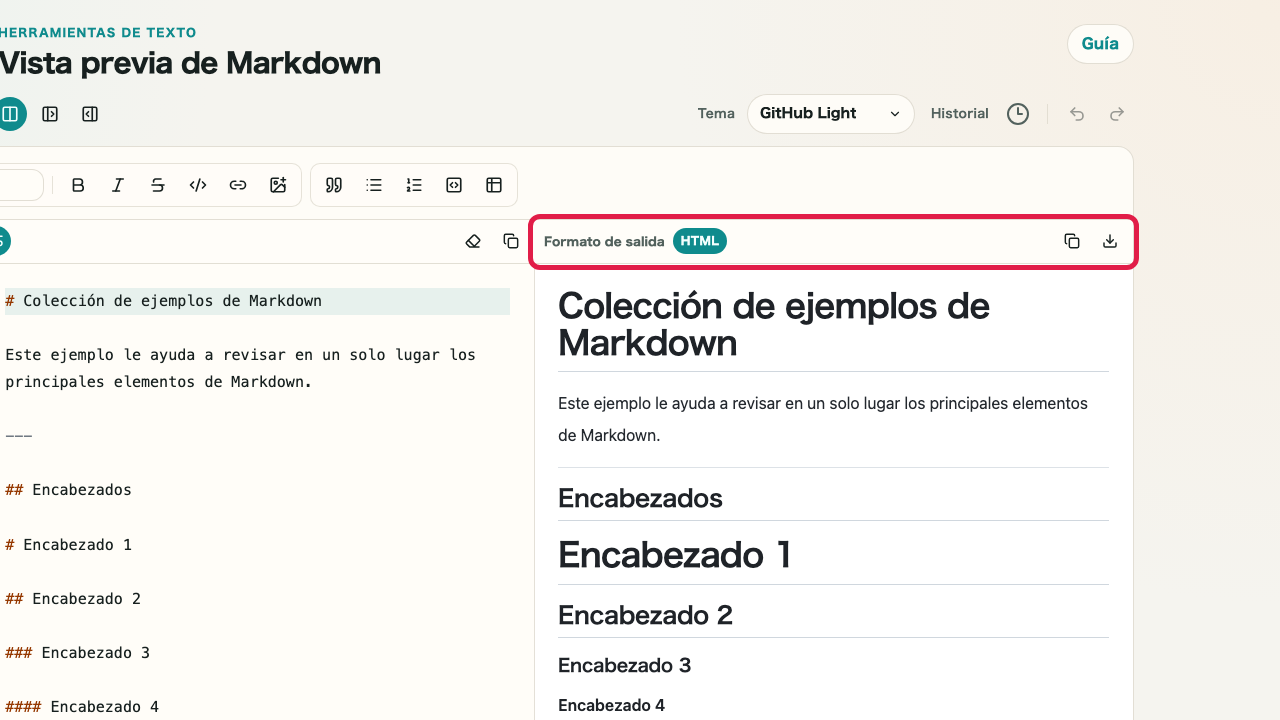1280x720 pixels.
Task: Click the HTML output format badge
Action: tap(700, 241)
